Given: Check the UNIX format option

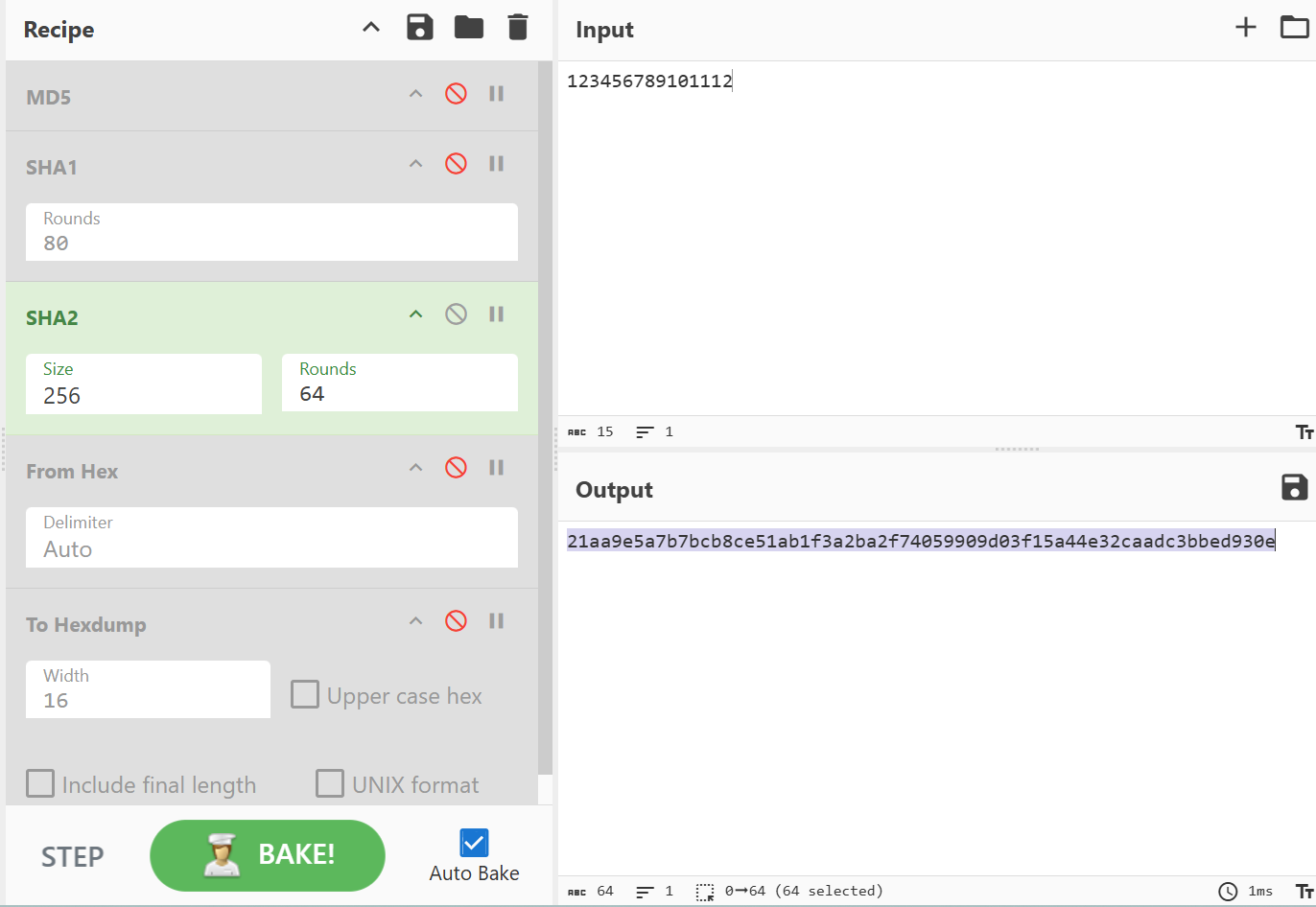Looking at the screenshot, I should [330, 783].
